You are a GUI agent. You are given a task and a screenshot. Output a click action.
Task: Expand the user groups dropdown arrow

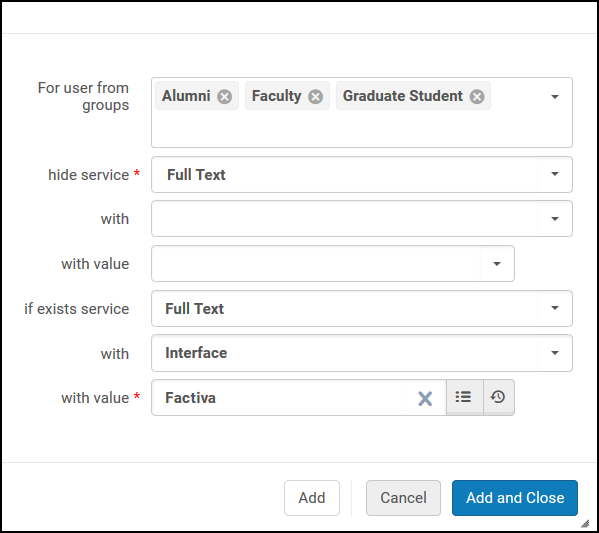coord(555,97)
